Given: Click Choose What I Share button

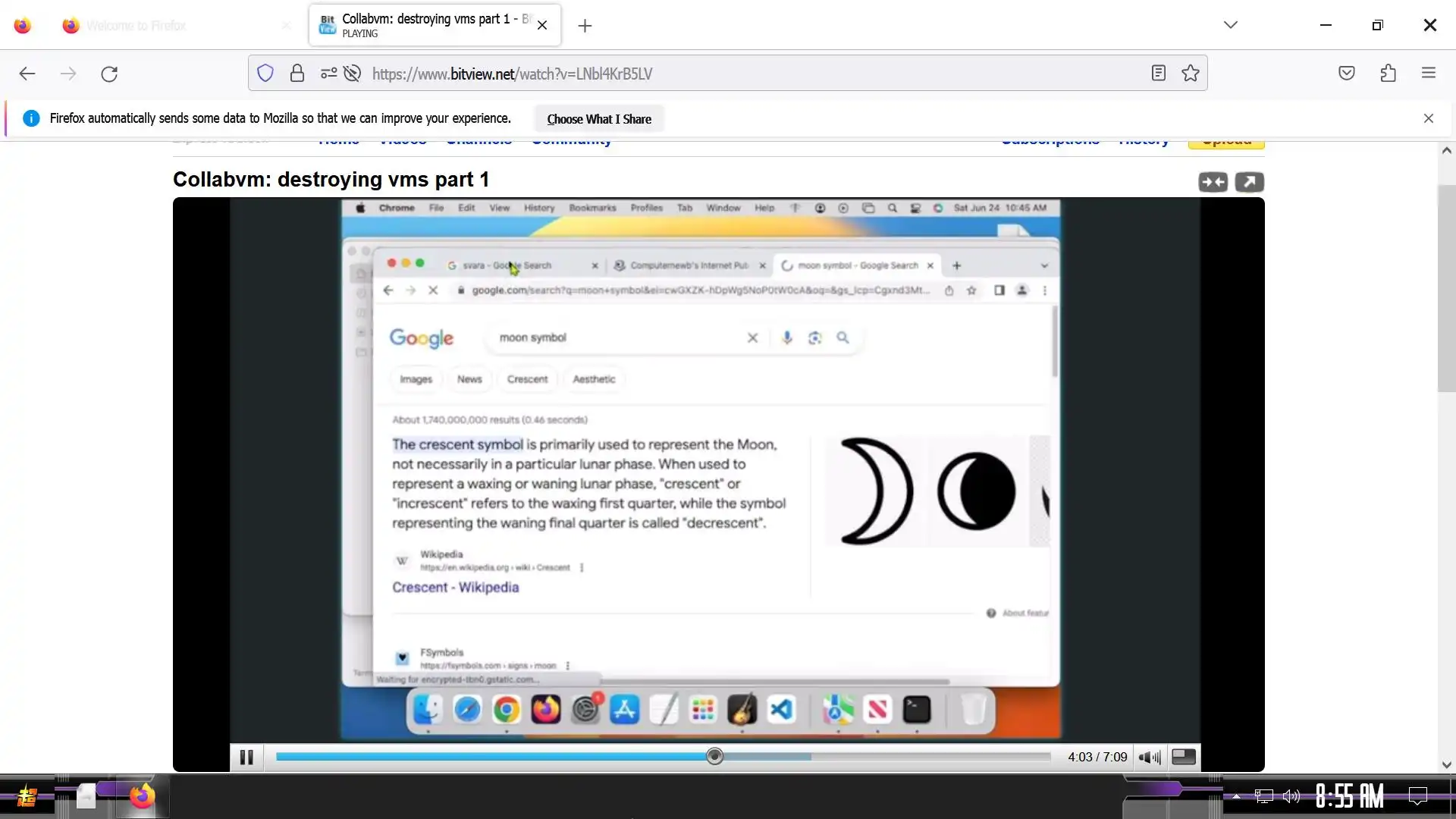Looking at the screenshot, I should tap(599, 119).
